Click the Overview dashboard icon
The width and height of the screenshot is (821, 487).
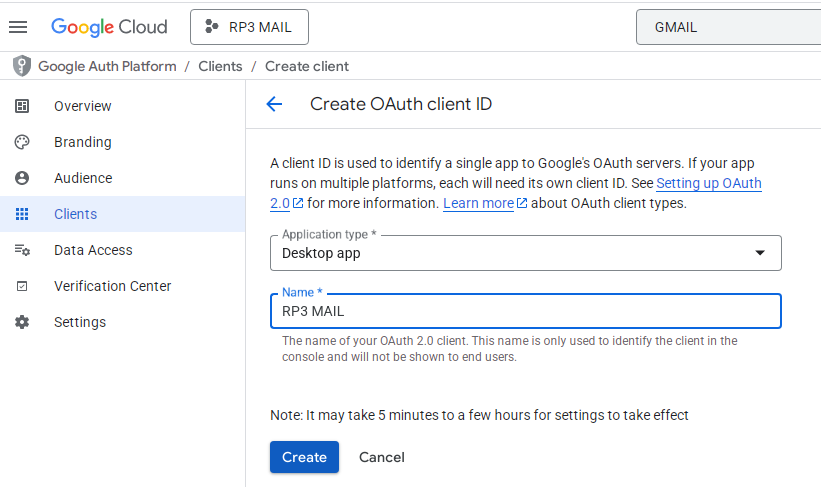(x=22, y=106)
